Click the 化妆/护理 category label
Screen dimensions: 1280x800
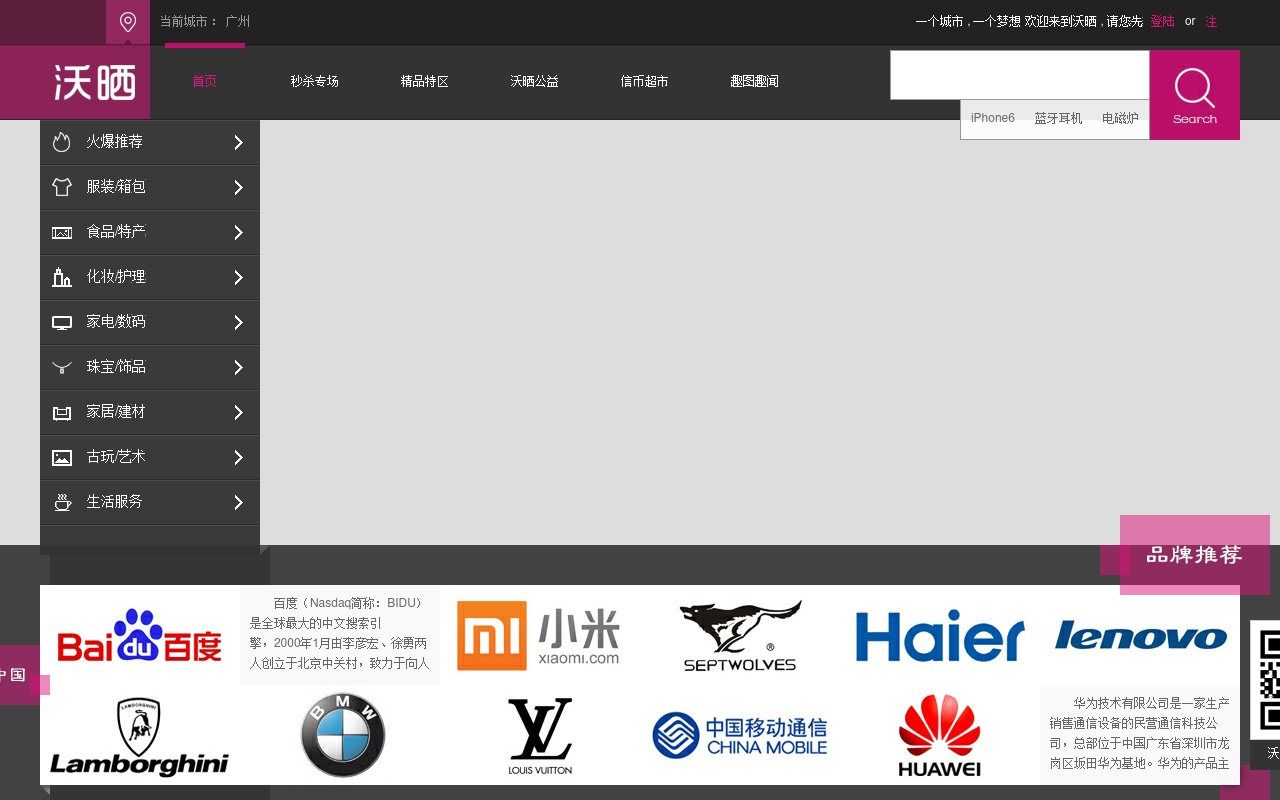pyautogui.click(x=116, y=277)
